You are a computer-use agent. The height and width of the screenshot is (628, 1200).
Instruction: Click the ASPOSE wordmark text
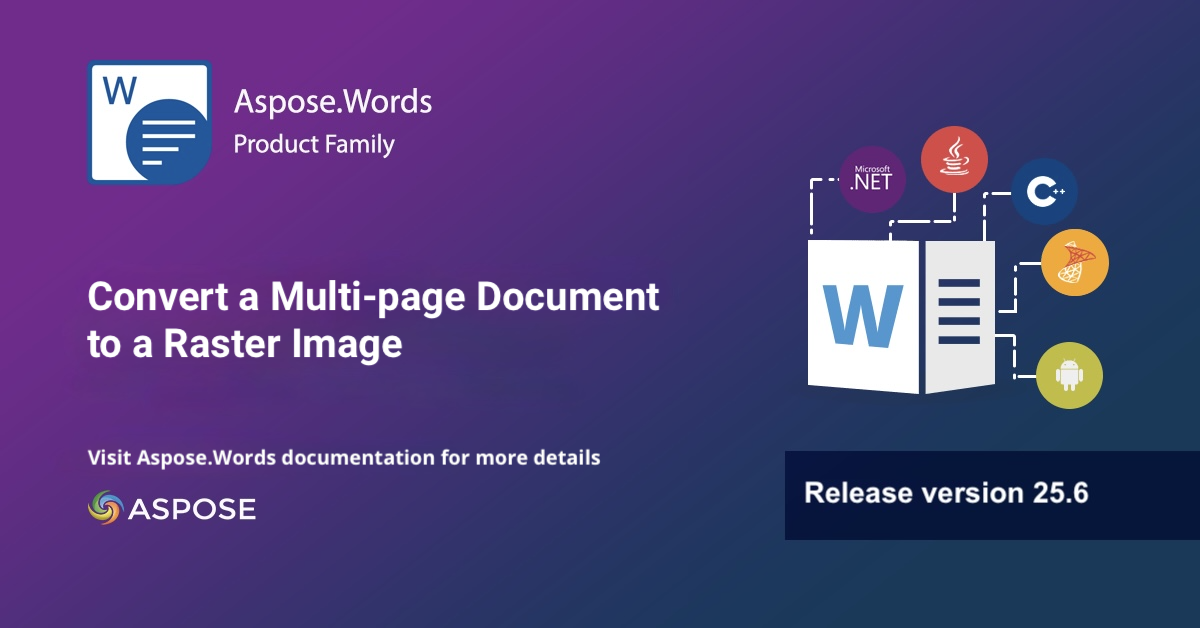(192, 509)
